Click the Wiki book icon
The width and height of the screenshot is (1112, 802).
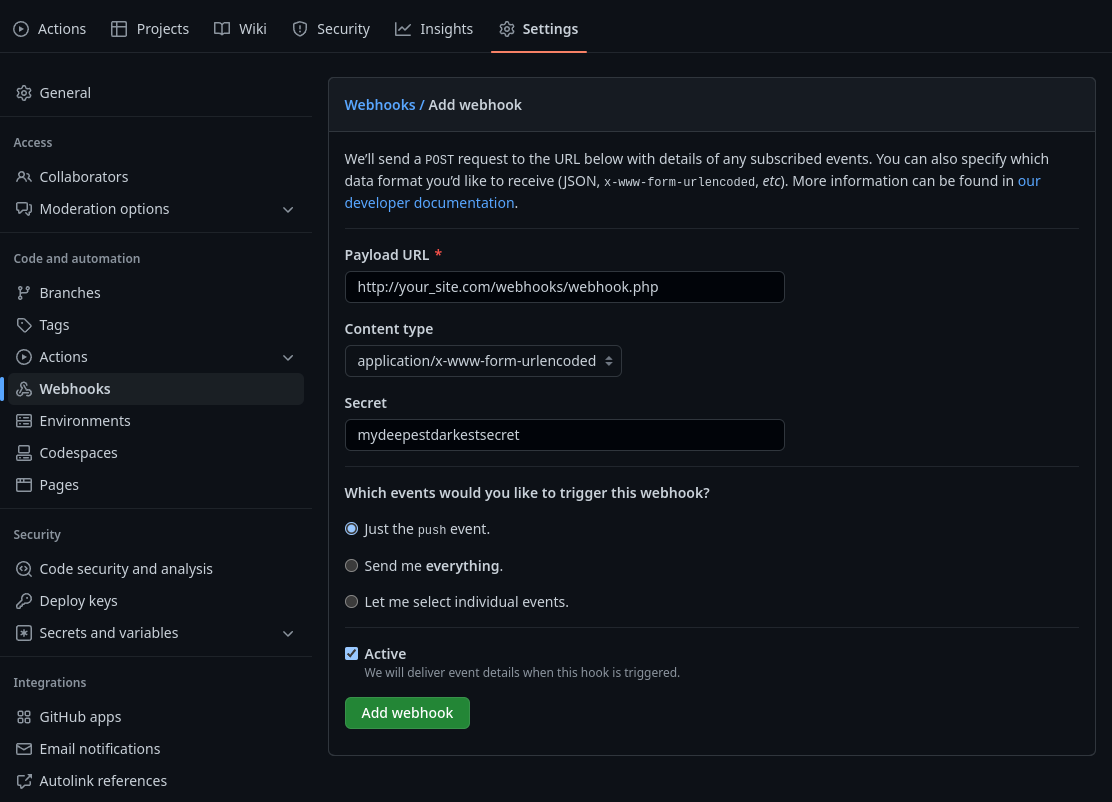click(x=222, y=29)
